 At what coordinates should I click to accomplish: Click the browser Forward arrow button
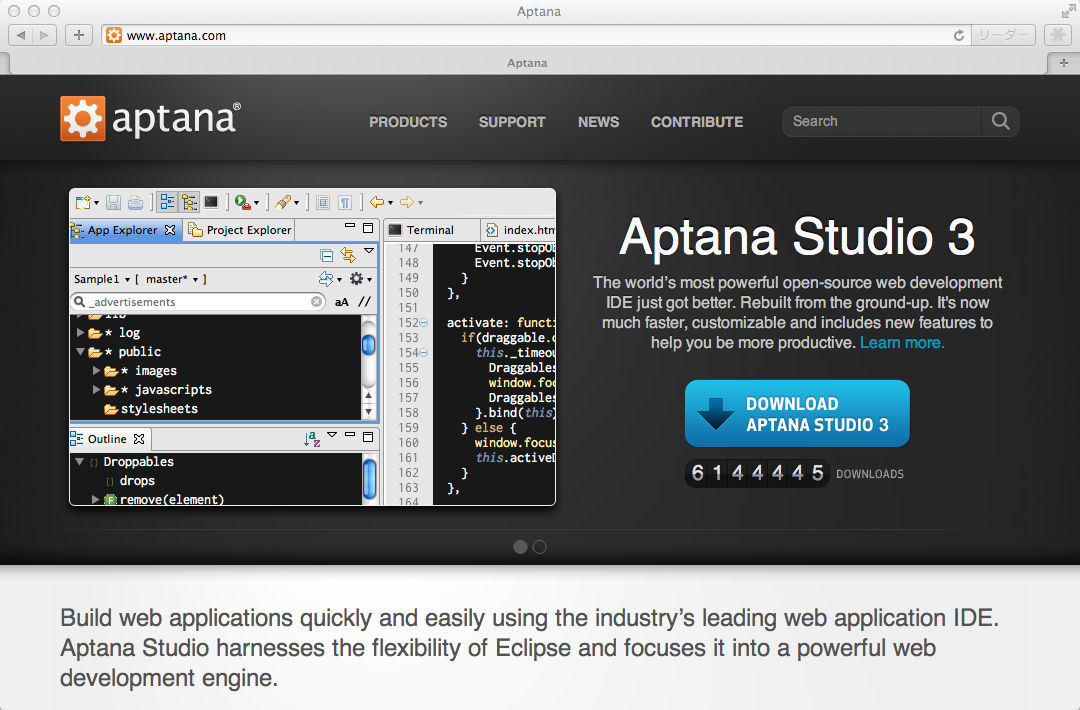tap(44, 35)
